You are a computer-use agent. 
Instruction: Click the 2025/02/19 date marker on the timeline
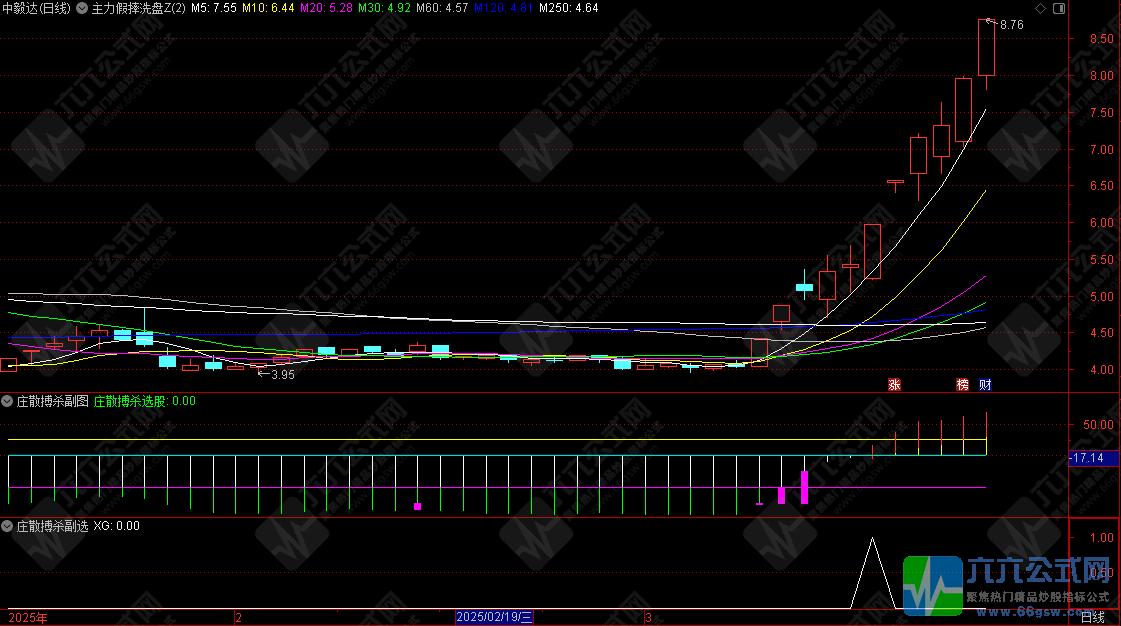(495, 618)
